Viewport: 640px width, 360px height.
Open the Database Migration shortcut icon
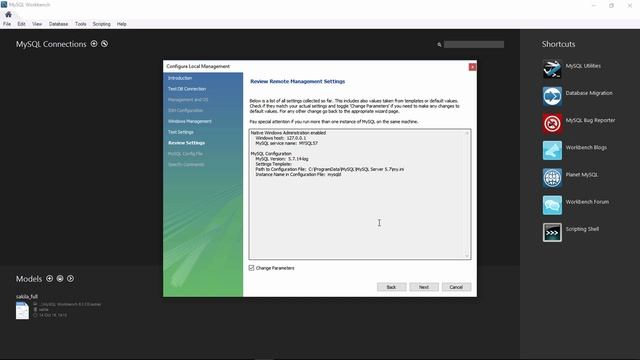pyautogui.click(x=552, y=96)
